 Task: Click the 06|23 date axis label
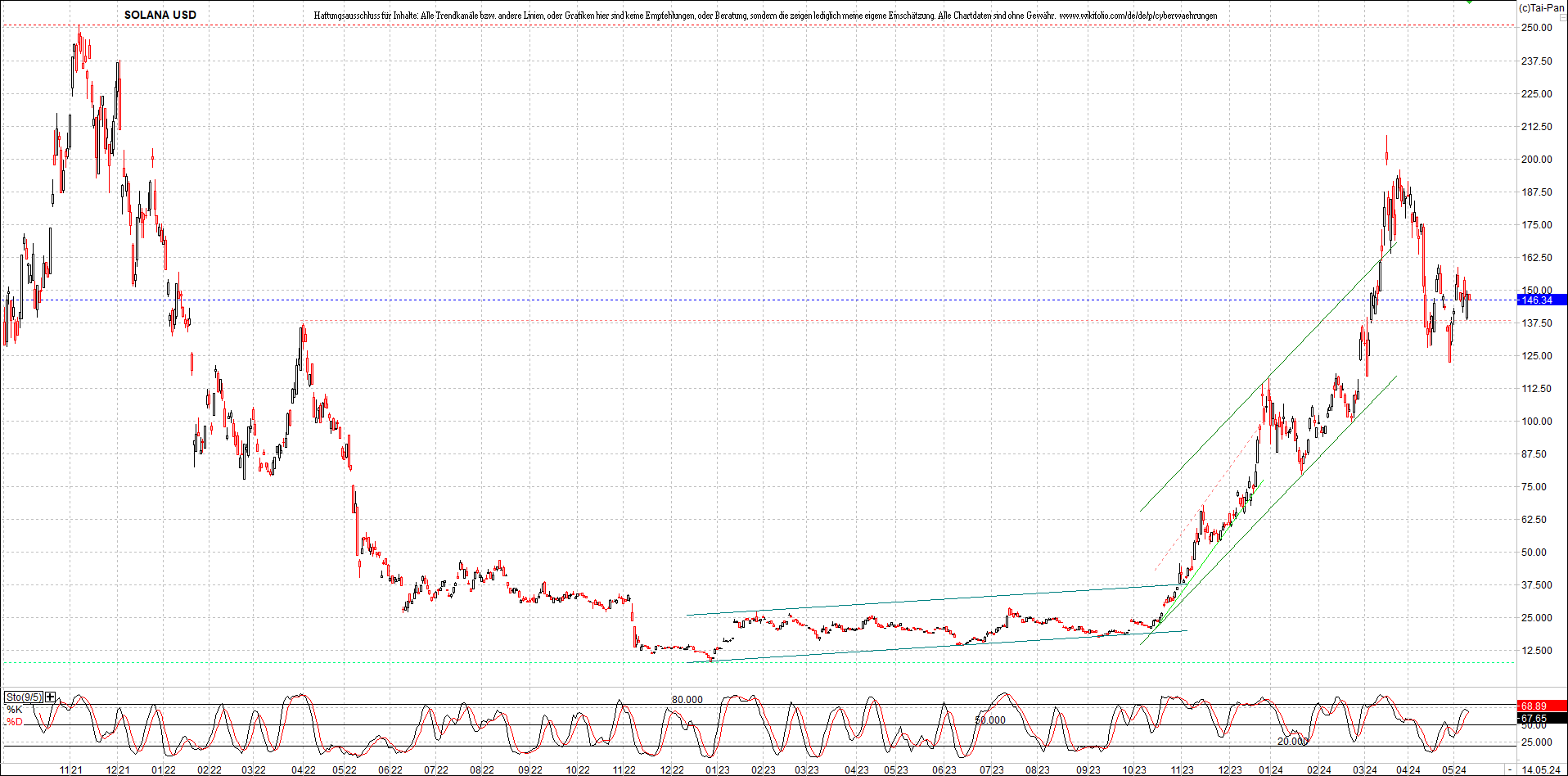coord(944,770)
